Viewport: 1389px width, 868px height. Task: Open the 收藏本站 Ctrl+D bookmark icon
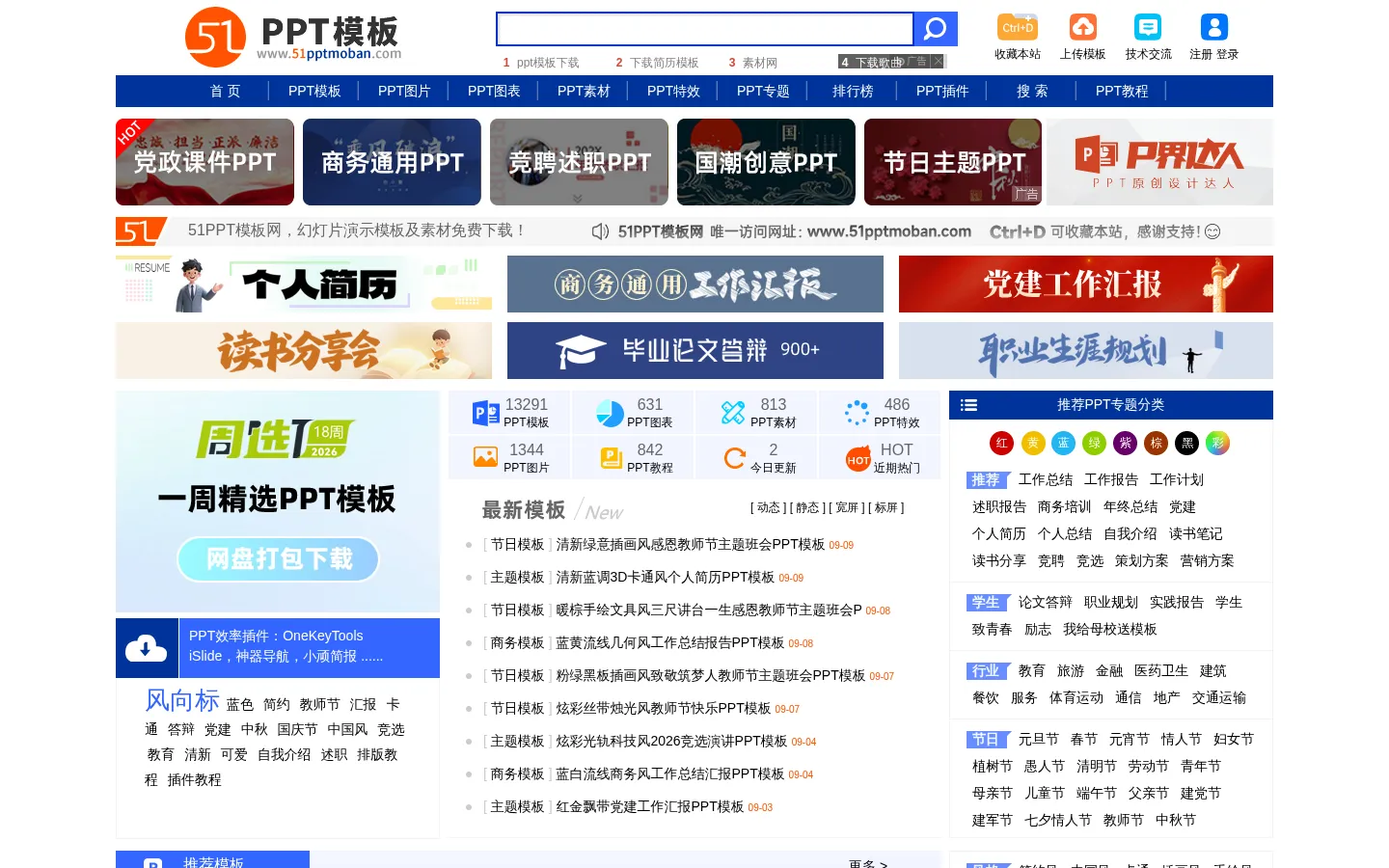pyautogui.click(x=1018, y=27)
